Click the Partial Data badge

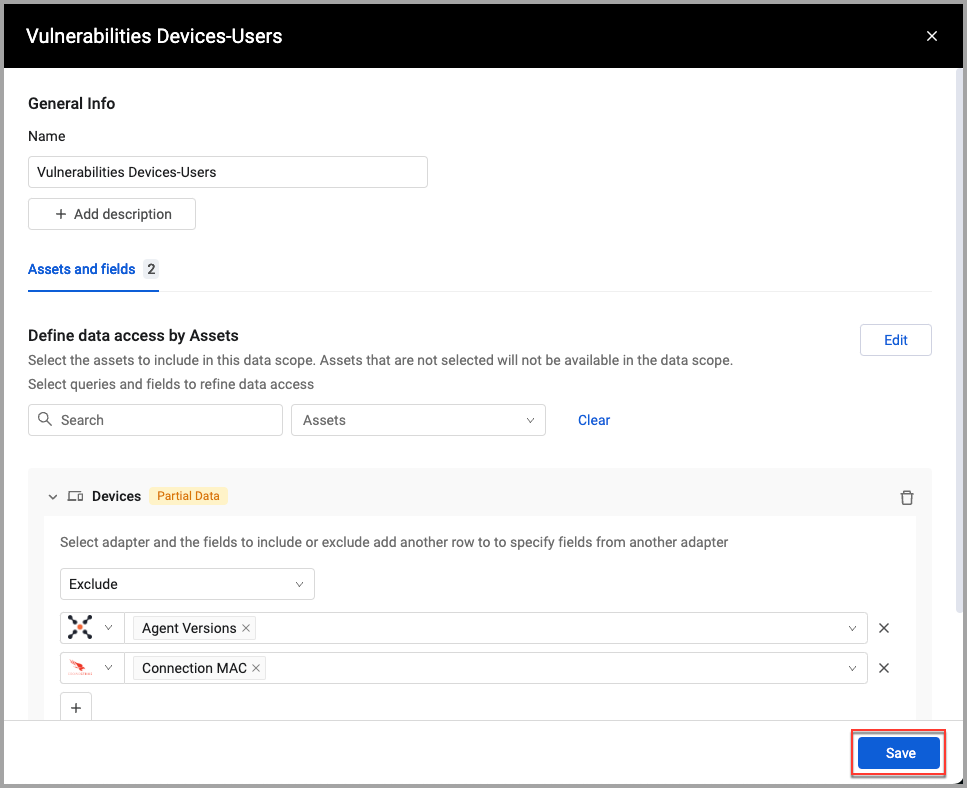coord(188,496)
